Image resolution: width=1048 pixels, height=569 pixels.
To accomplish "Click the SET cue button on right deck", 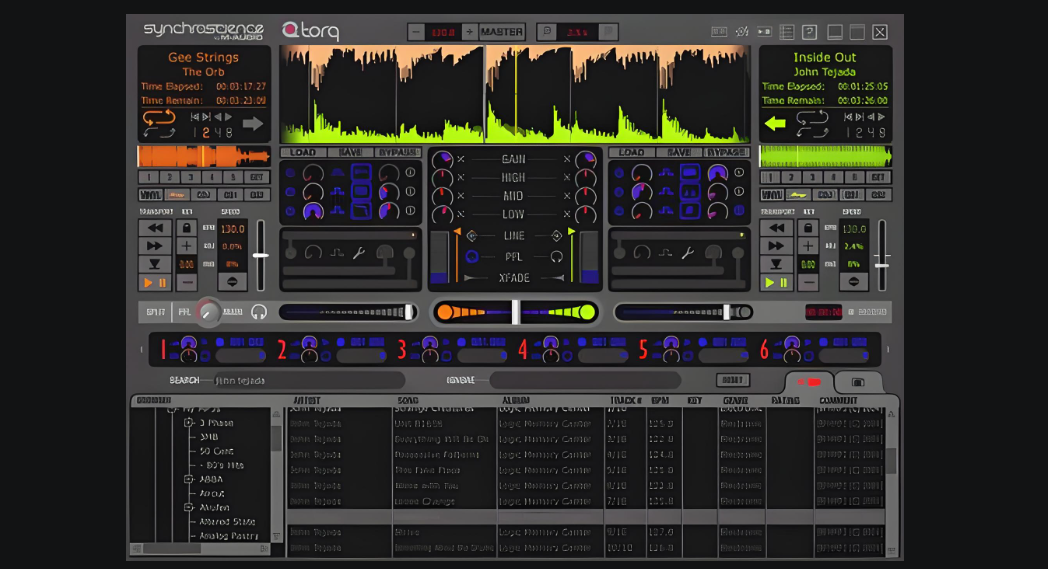I will [x=878, y=177].
